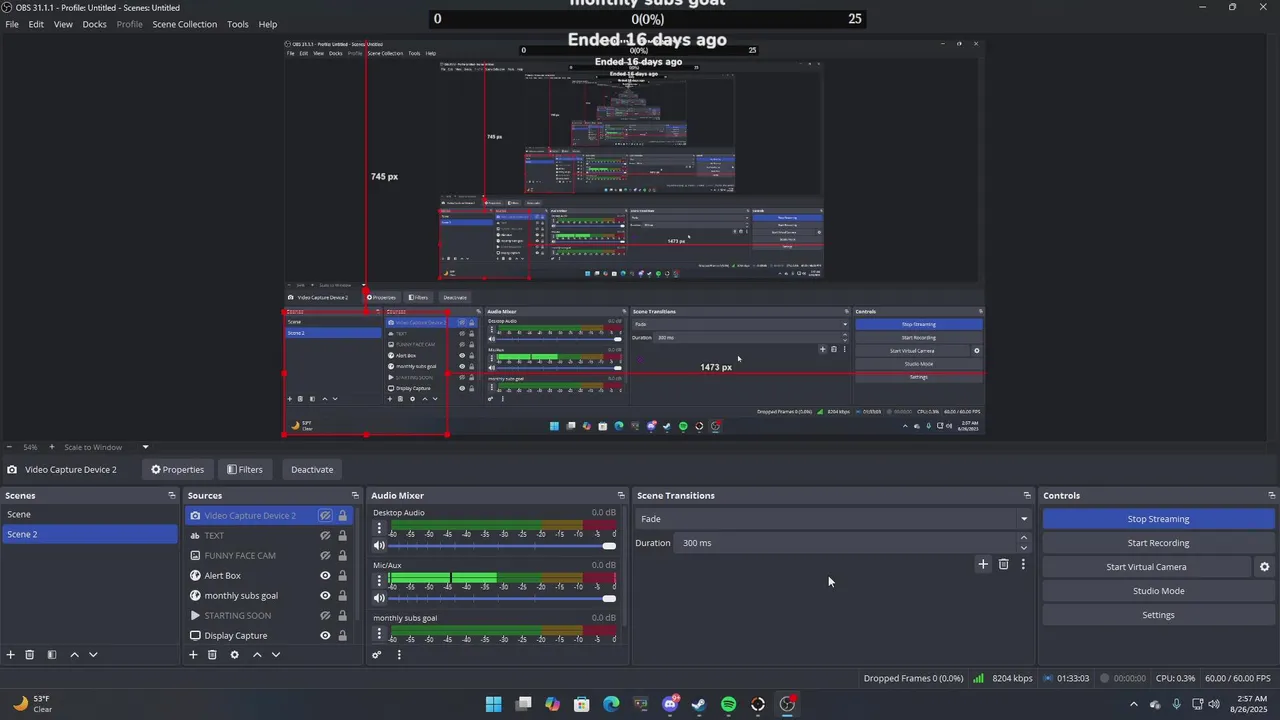Open advanced audio properties gears

coord(377,655)
